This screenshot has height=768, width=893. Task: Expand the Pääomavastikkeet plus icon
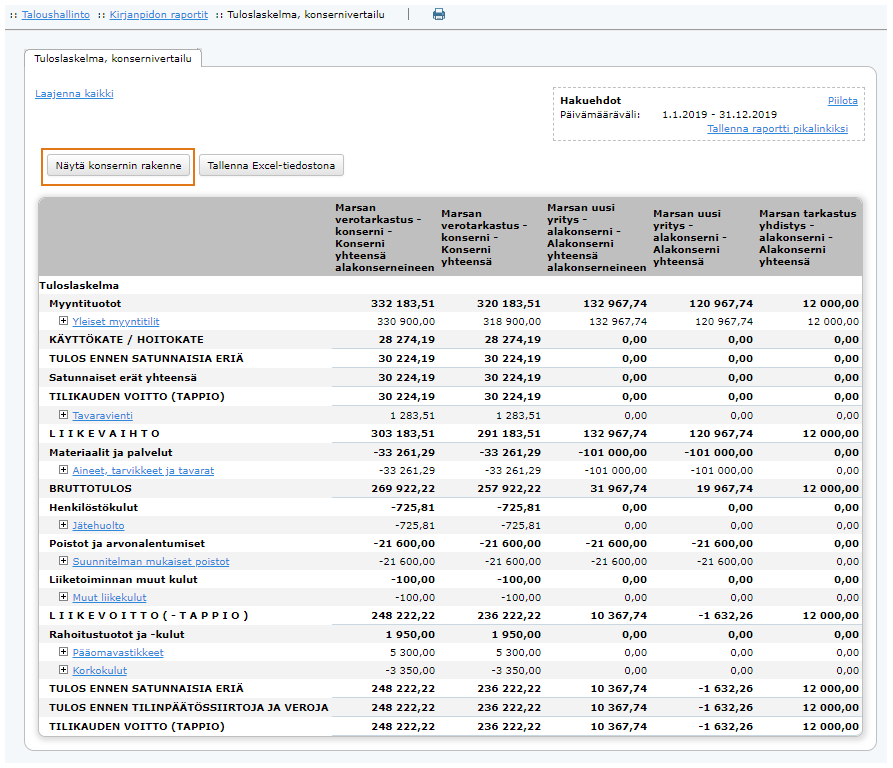(64, 652)
